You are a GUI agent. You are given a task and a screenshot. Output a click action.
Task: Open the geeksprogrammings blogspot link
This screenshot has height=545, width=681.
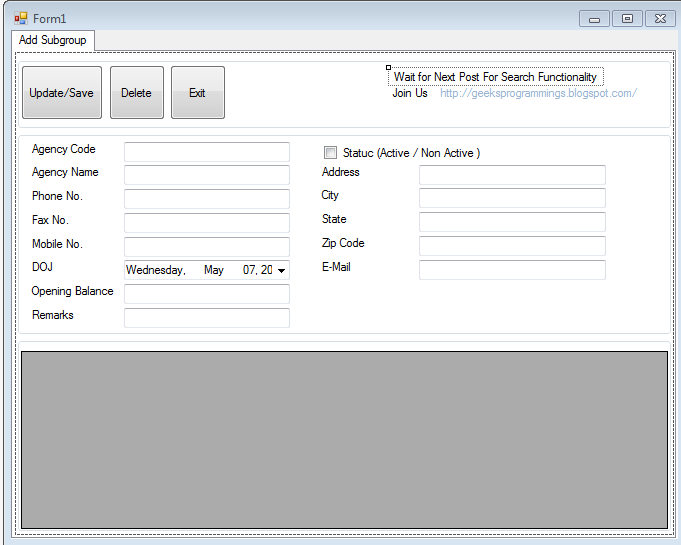click(538, 93)
